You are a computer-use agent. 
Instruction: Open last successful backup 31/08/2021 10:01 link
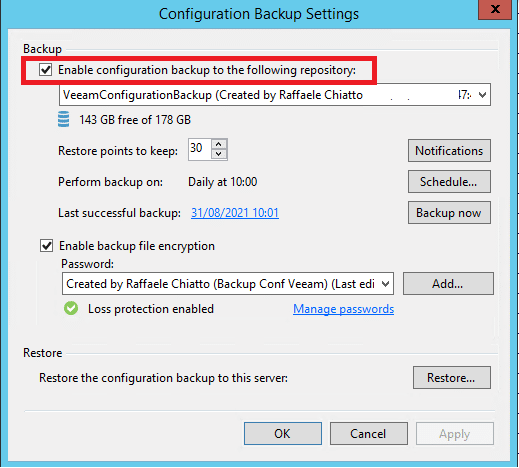(235, 213)
